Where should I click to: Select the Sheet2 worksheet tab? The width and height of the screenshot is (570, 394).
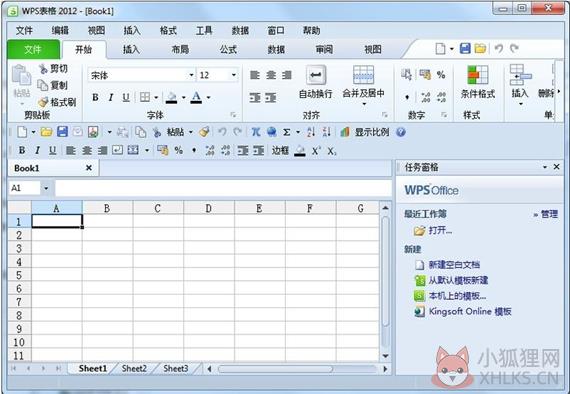[x=134, y=369]
